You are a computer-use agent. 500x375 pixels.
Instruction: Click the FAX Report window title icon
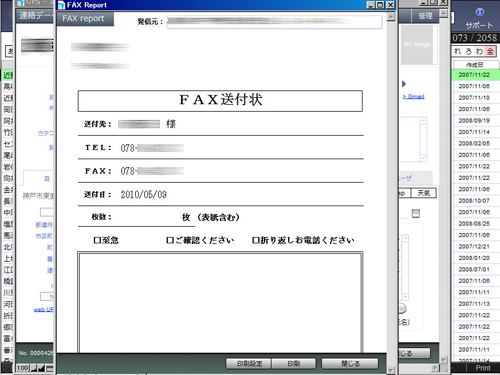point(61,5)
